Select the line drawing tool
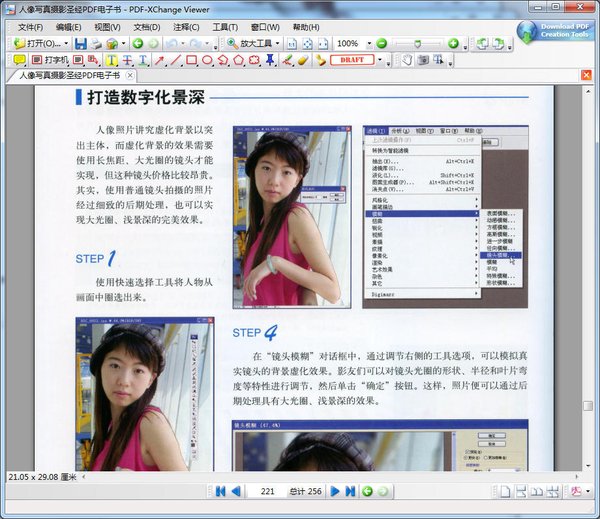The image size is (600, 519). pyautogui.click(x=175, y=60)
